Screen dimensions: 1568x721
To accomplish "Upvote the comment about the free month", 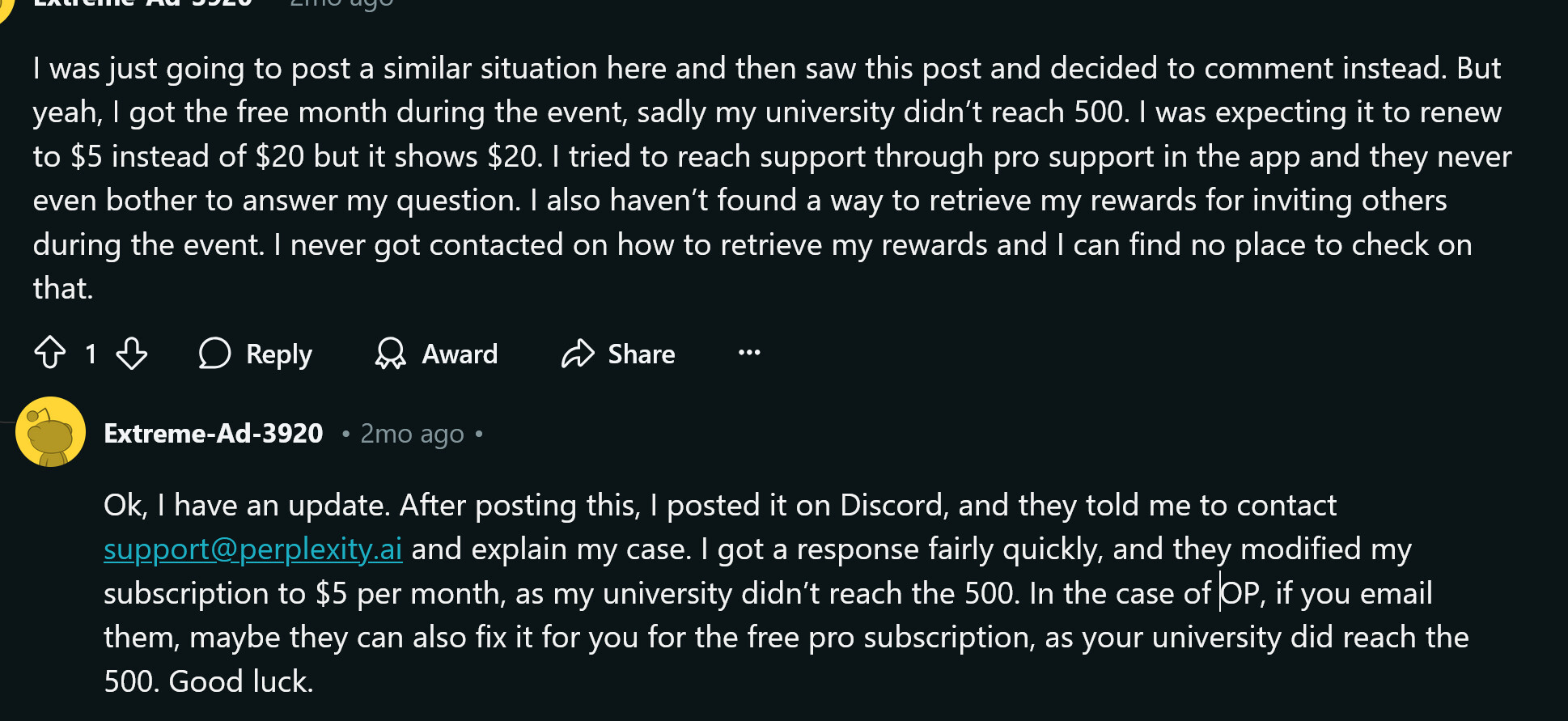I will [x=50, y=353].
